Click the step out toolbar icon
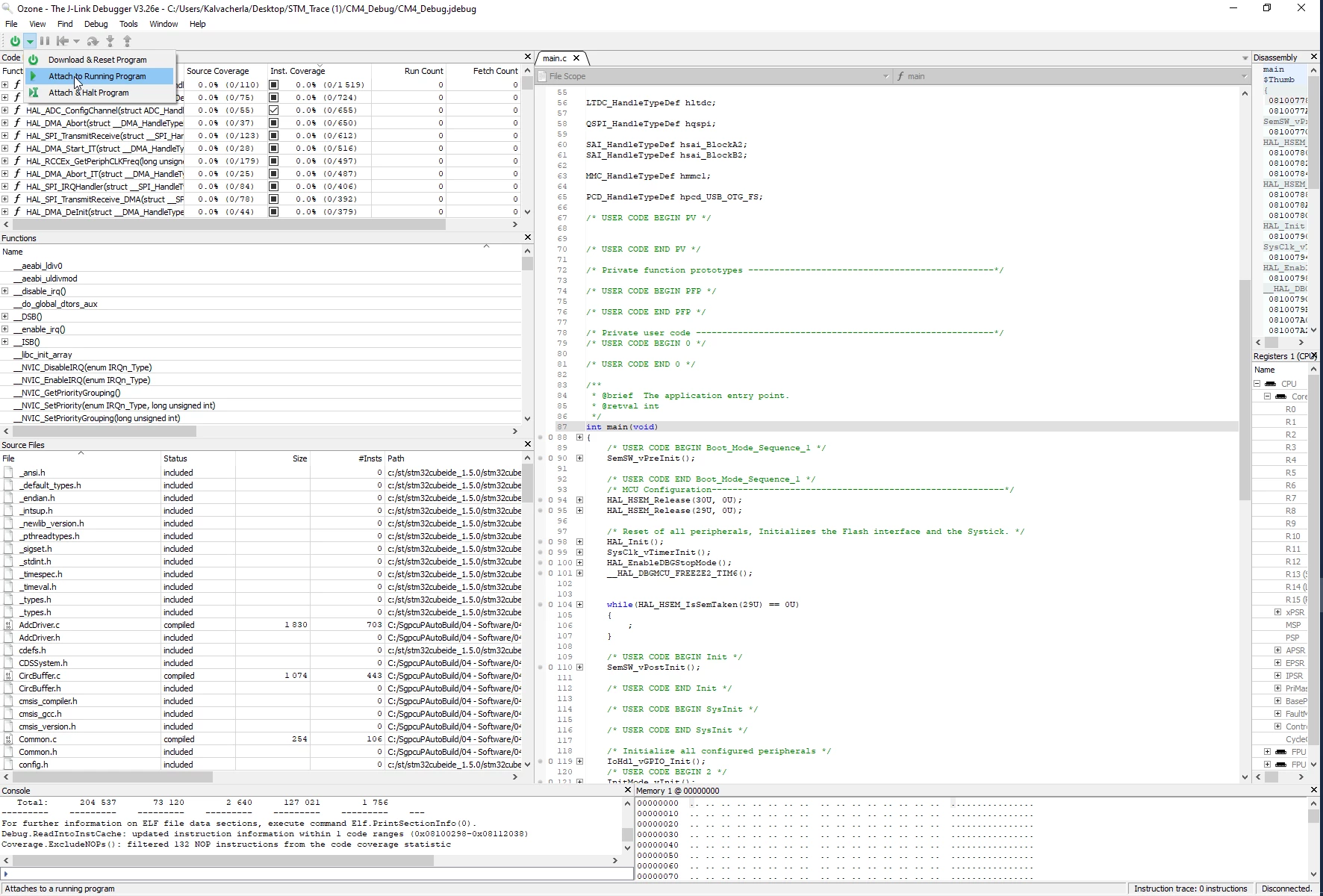Image resolution: width=1323 pixels, height=896 pixels. pyautogui.click(x=127, y=41)
